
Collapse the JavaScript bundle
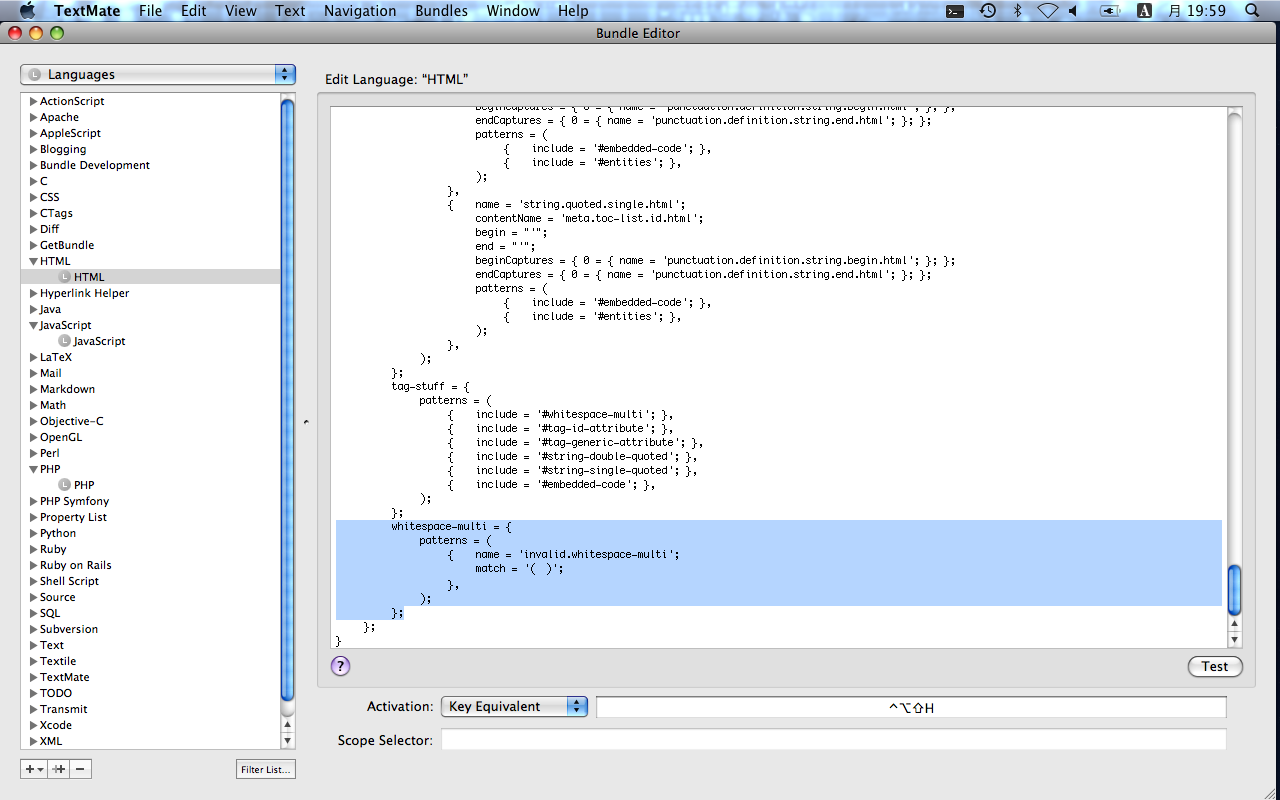pyautogui.click(x=34, y=325)
